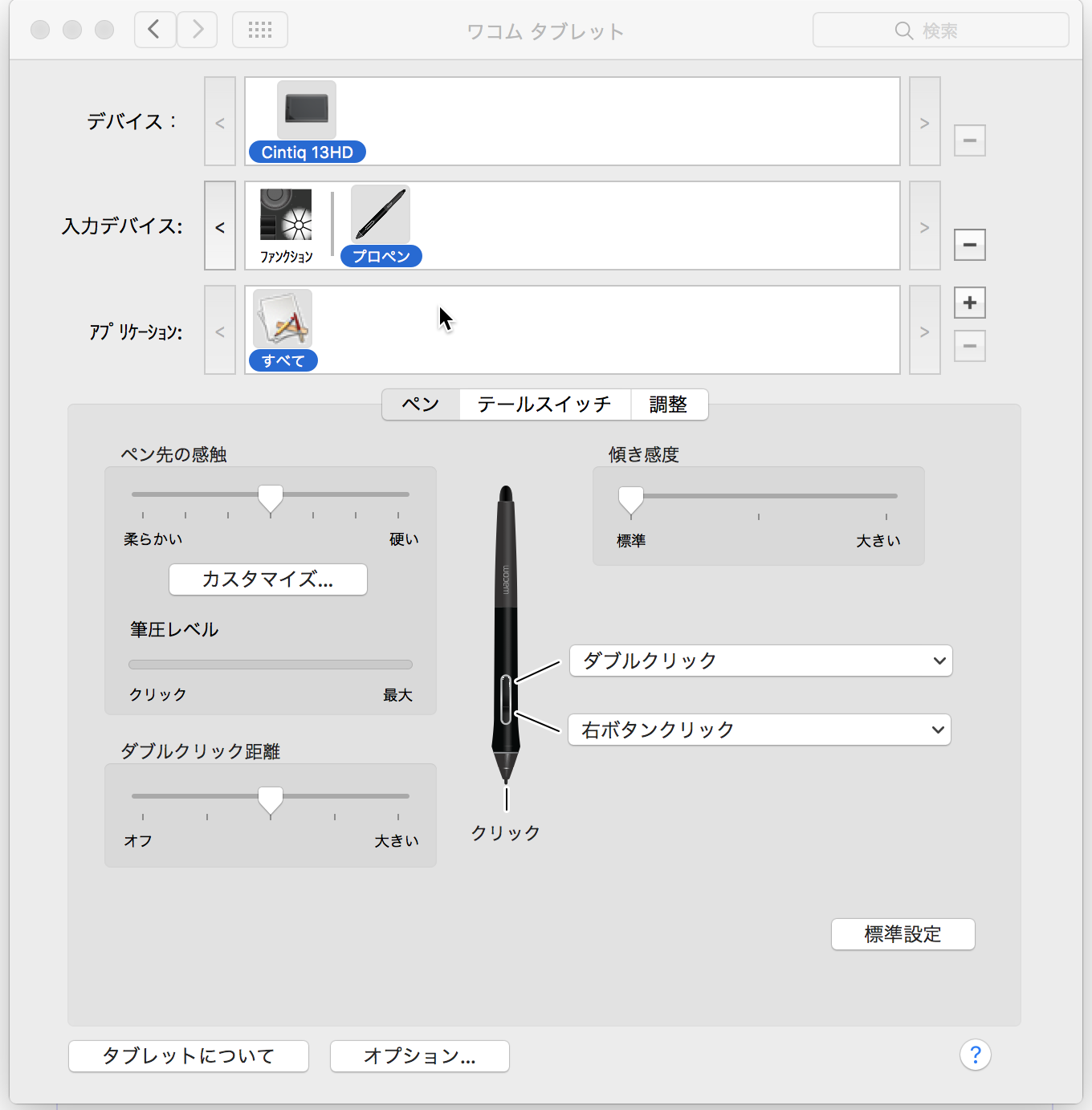Screen dimensions: 1092x1110
Task: Click the ダブルクリック距離 slider thumb
Action: coord(271,800)
